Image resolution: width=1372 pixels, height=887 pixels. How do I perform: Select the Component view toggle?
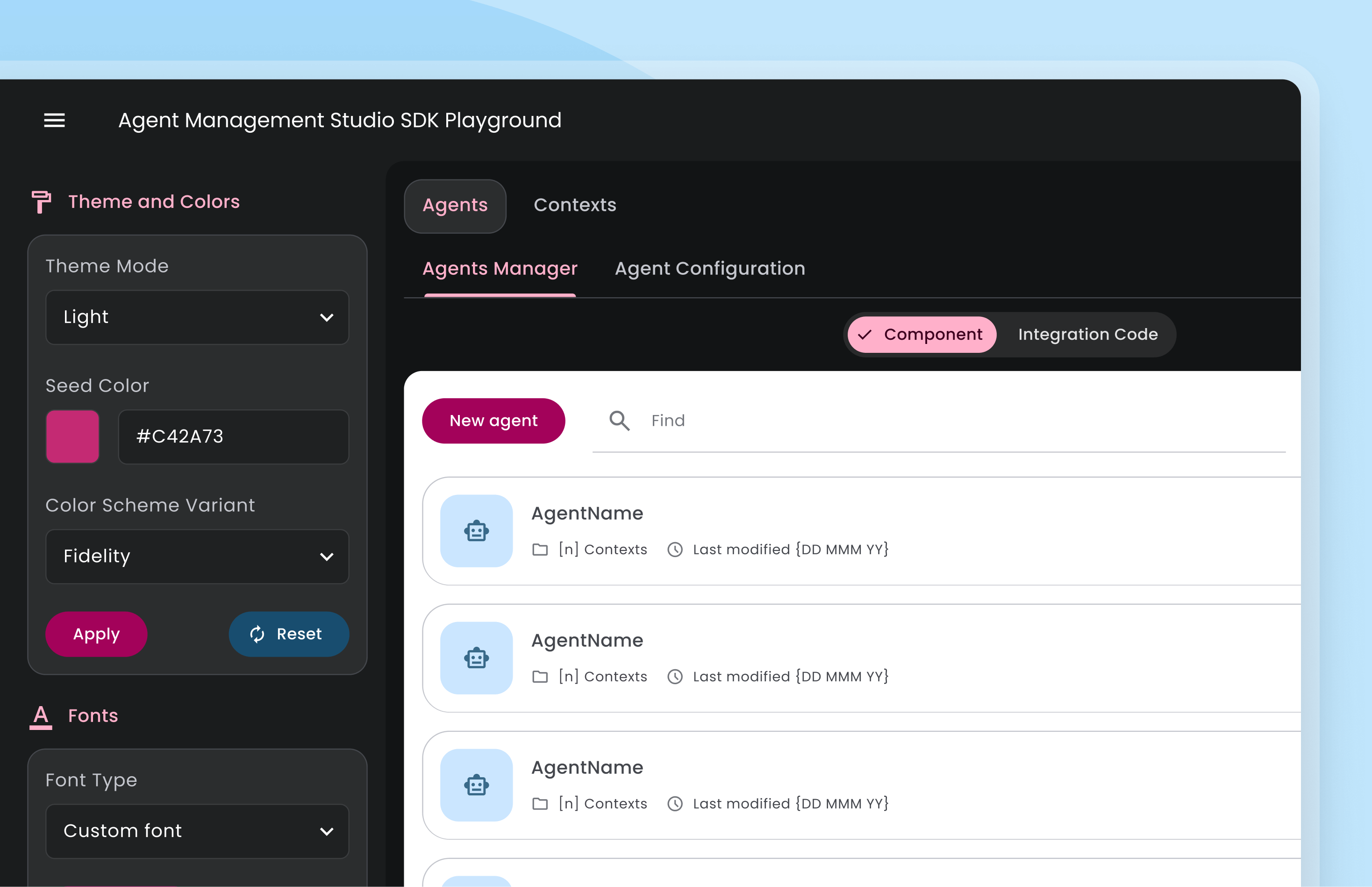click(x=922, y=335)
